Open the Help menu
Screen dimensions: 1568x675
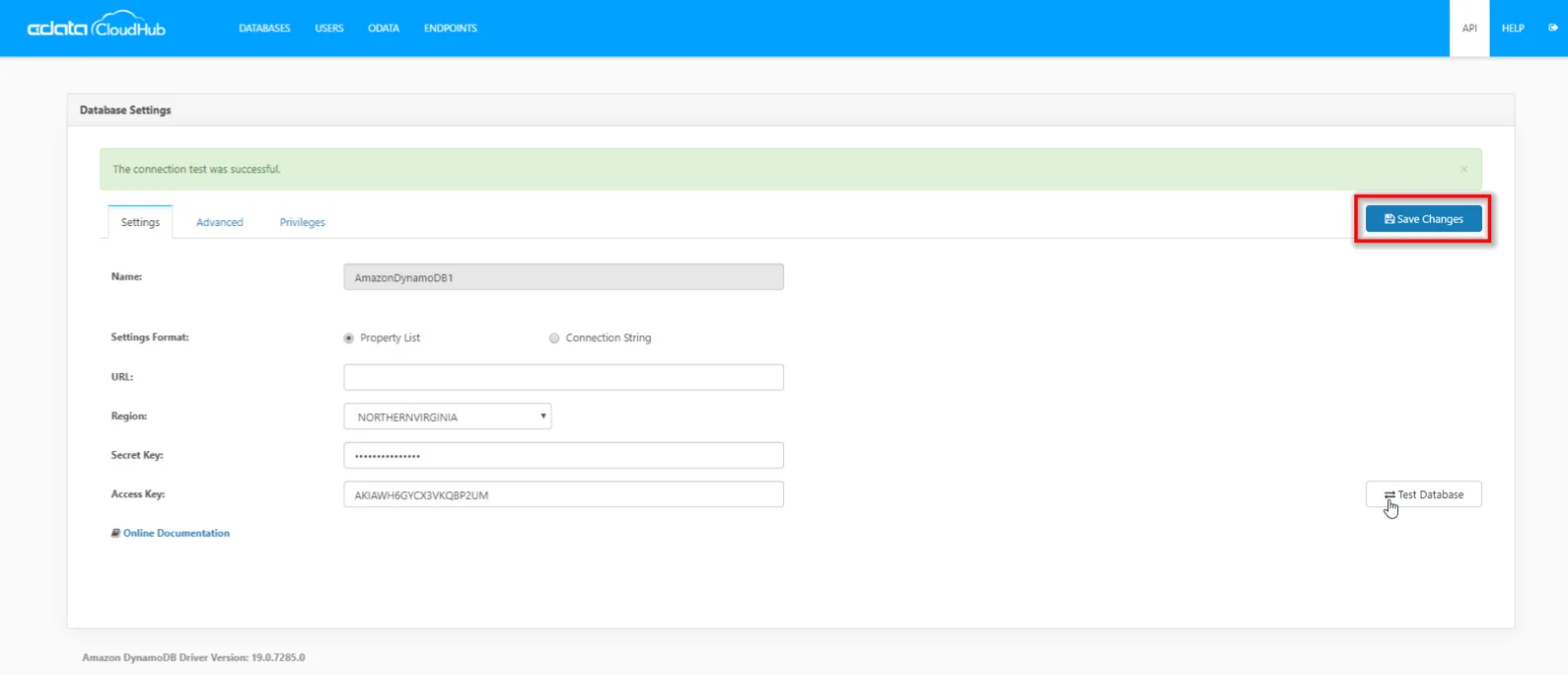[1513, 29]
